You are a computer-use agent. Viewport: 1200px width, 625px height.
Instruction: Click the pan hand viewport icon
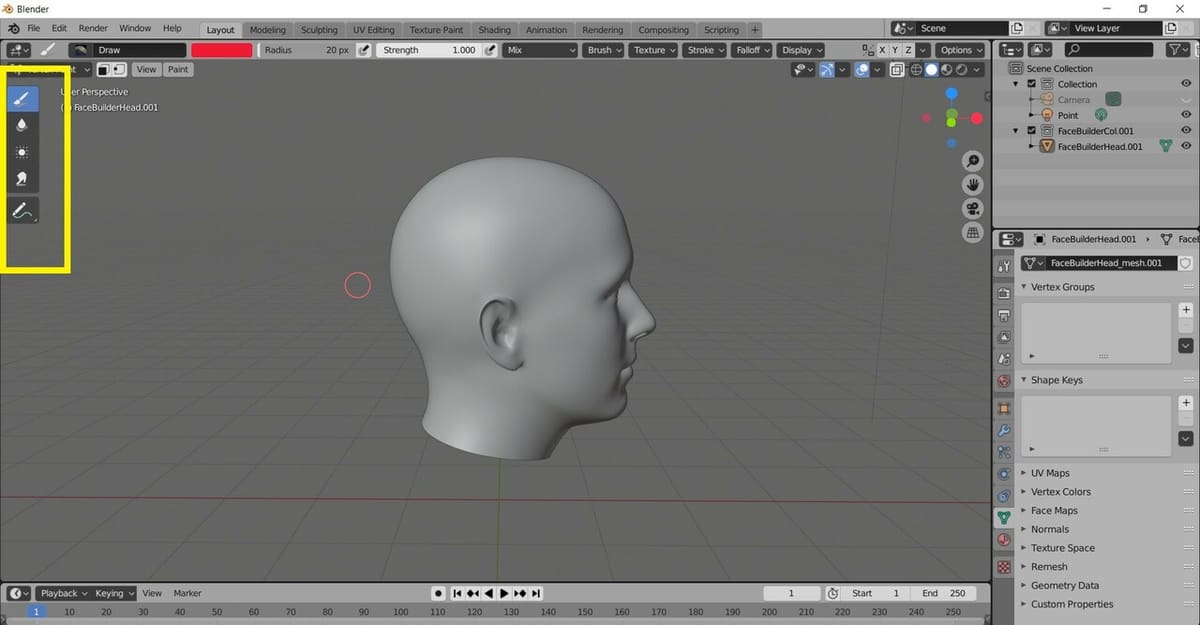(x=972, y=185)
